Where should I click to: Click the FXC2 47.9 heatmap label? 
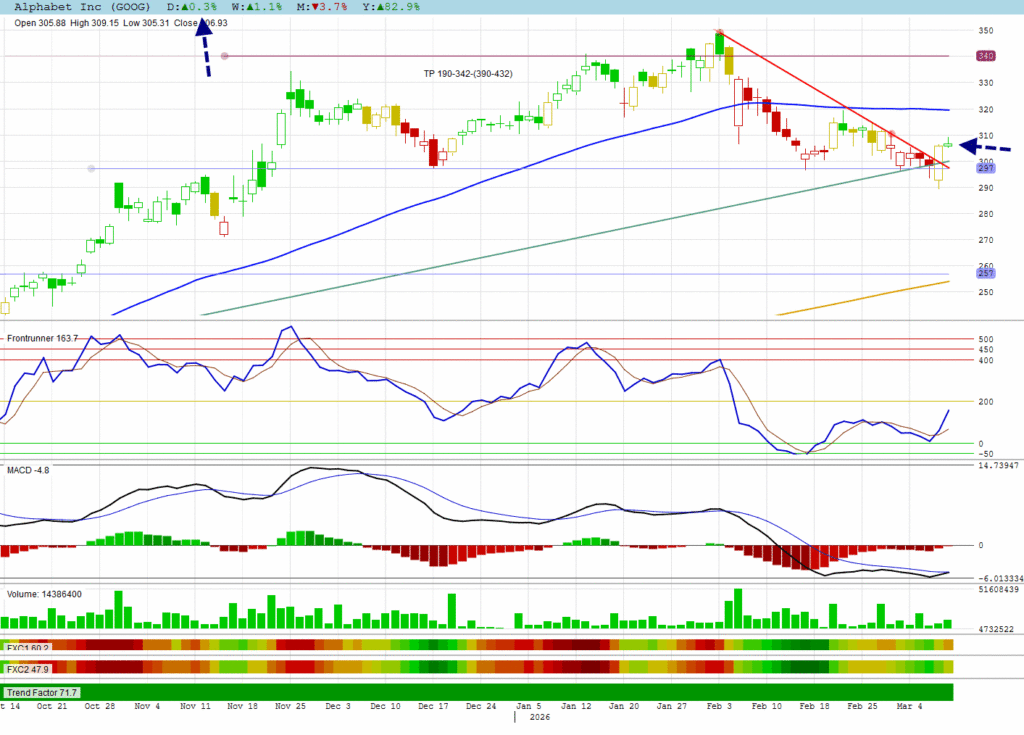click(x=27, y=667)
